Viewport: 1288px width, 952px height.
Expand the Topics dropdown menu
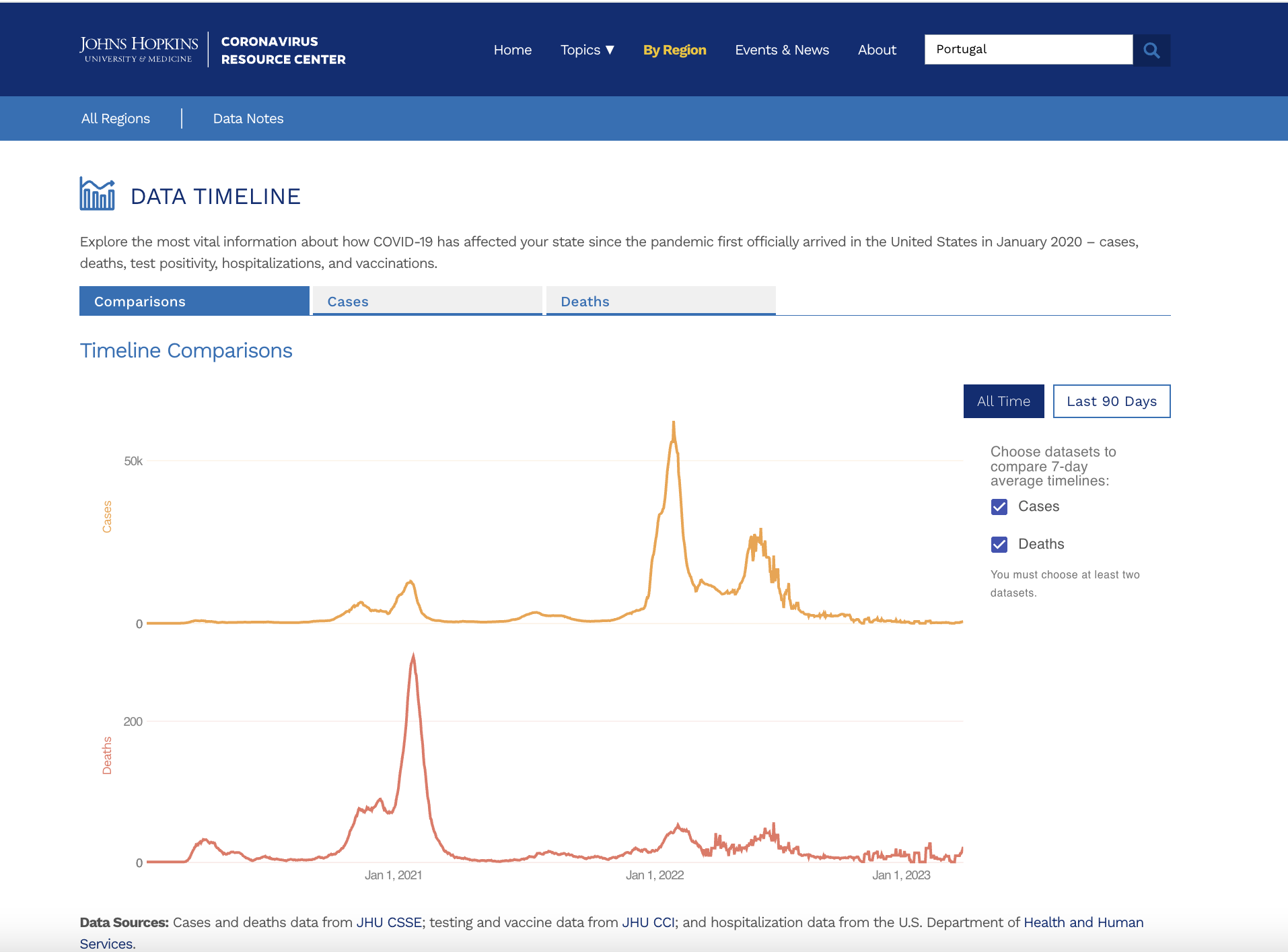(x=587, y=50)
